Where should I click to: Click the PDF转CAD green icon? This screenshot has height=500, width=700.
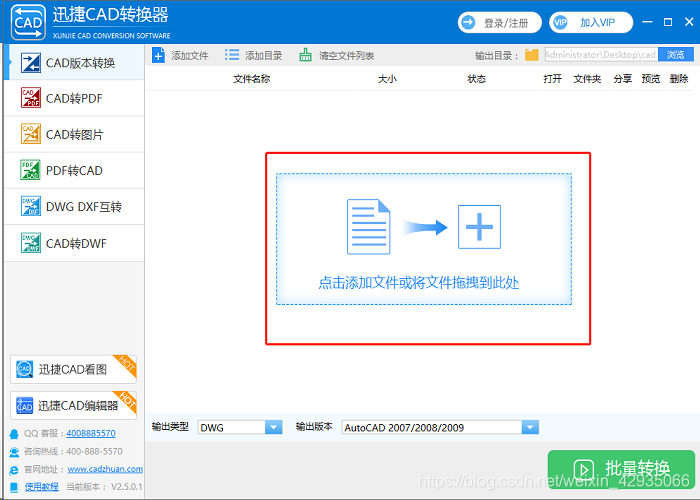click(31, 170)
